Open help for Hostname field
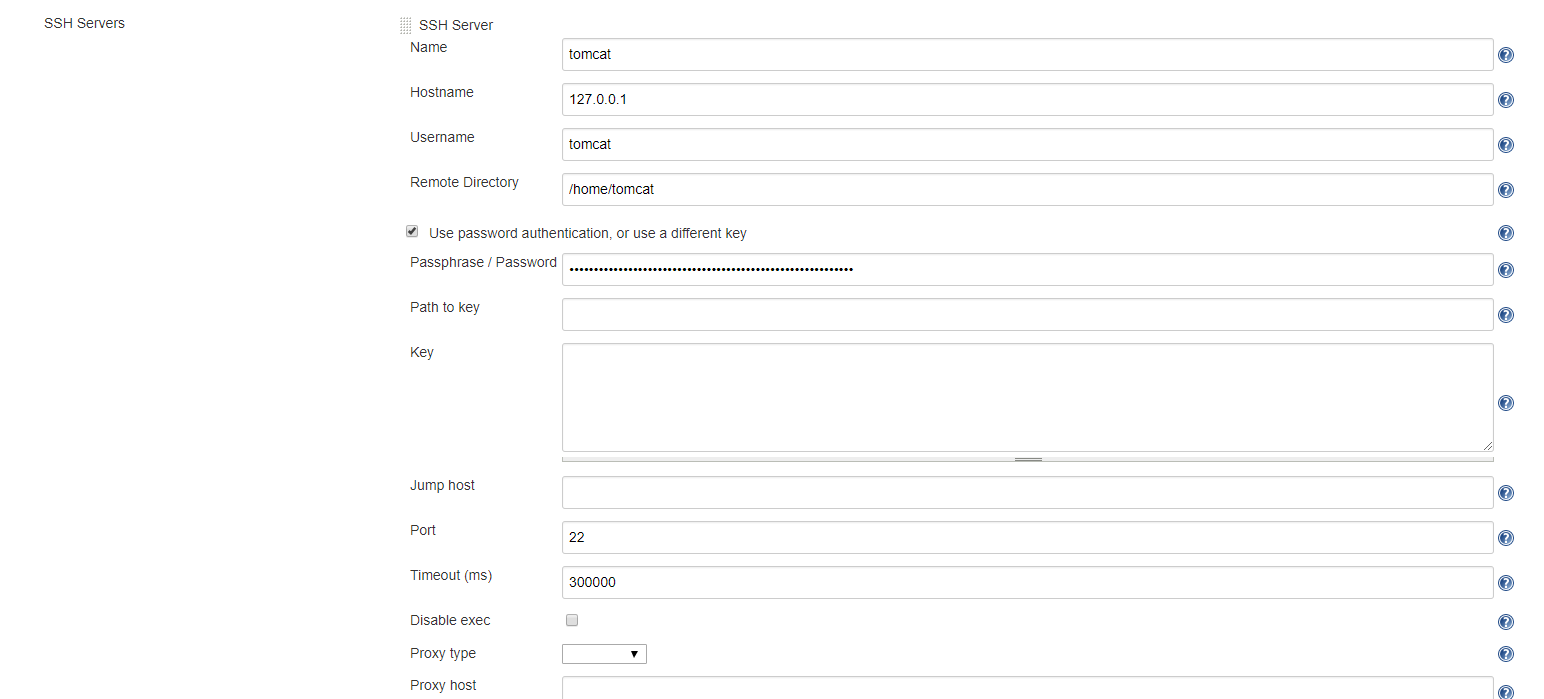 click(x=1506, y=100)
